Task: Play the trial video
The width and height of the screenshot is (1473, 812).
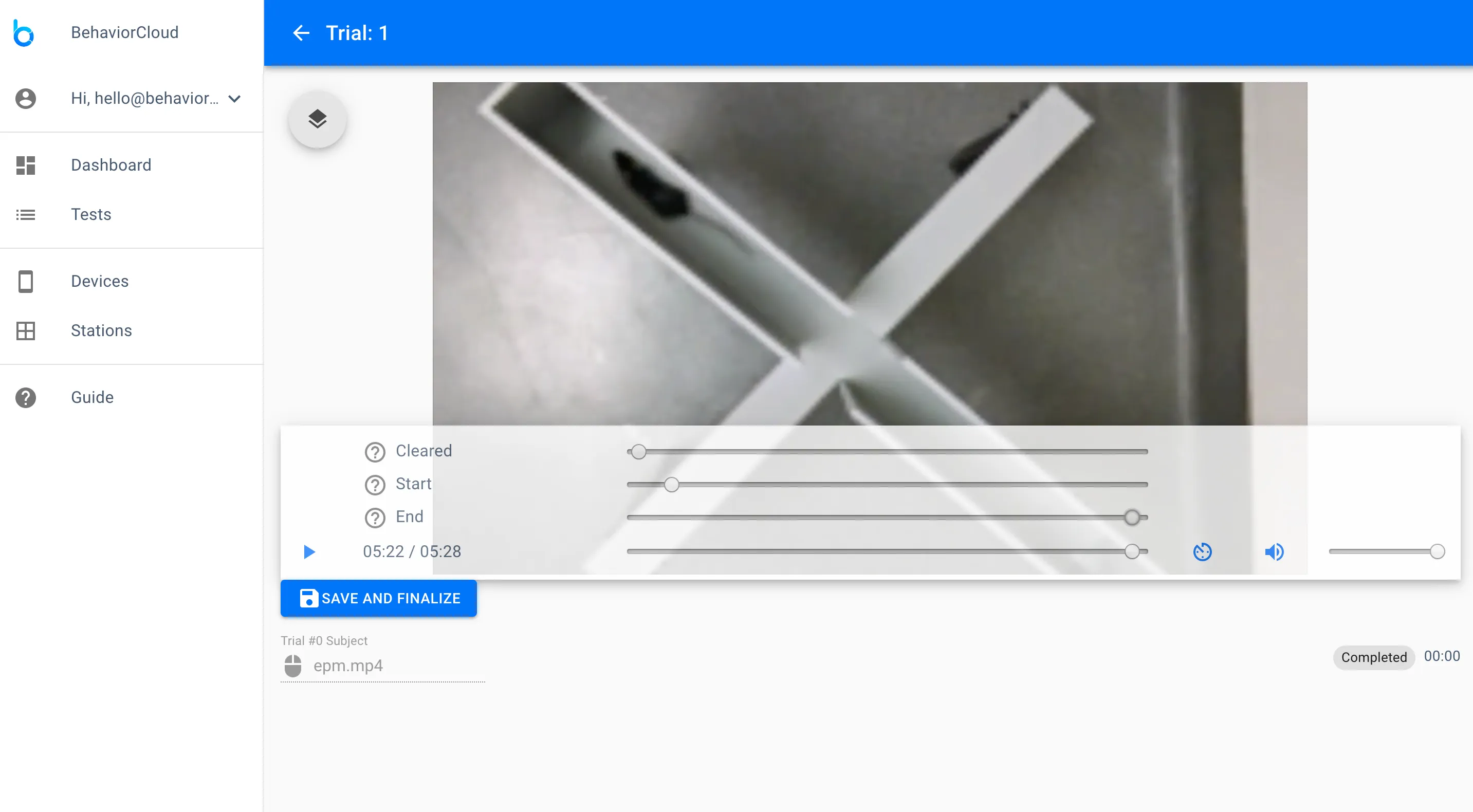Action: pyautogui.click(x=309, y=551)
